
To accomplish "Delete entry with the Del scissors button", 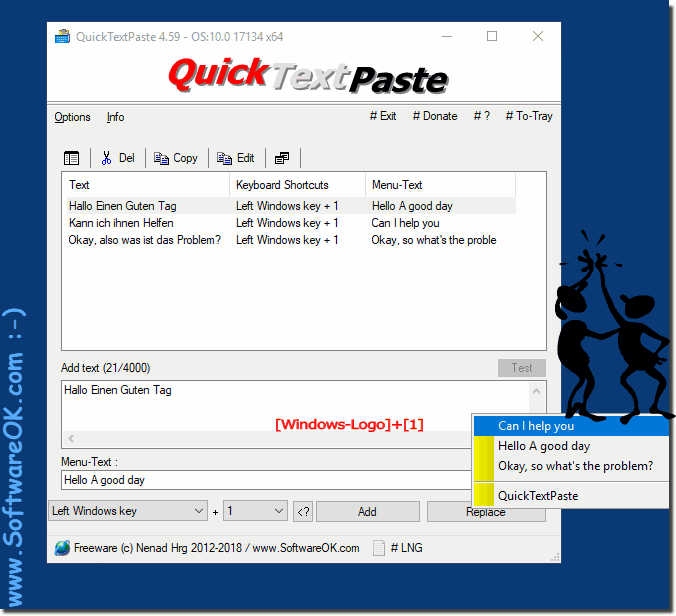I will 118,158.
